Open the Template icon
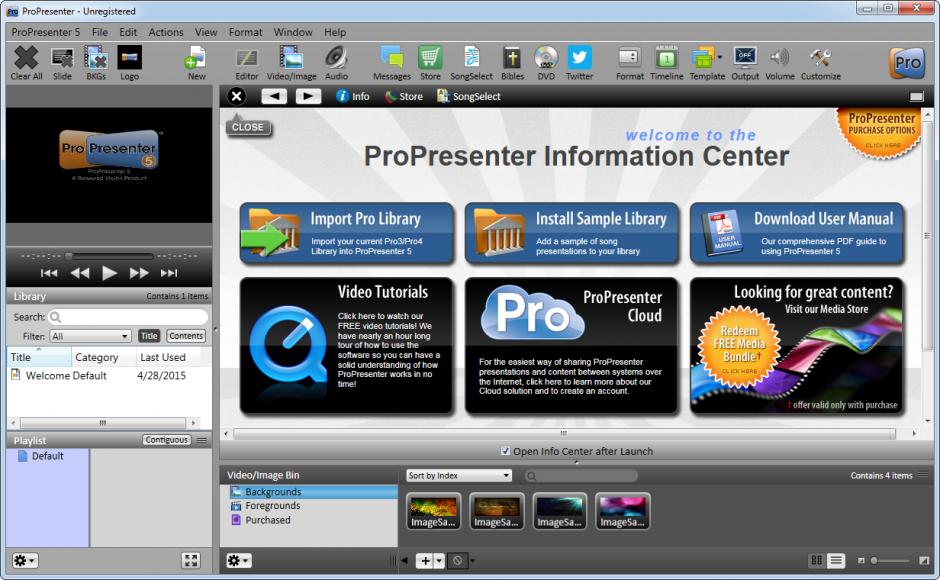940x580 pixels. coord(707,63)
